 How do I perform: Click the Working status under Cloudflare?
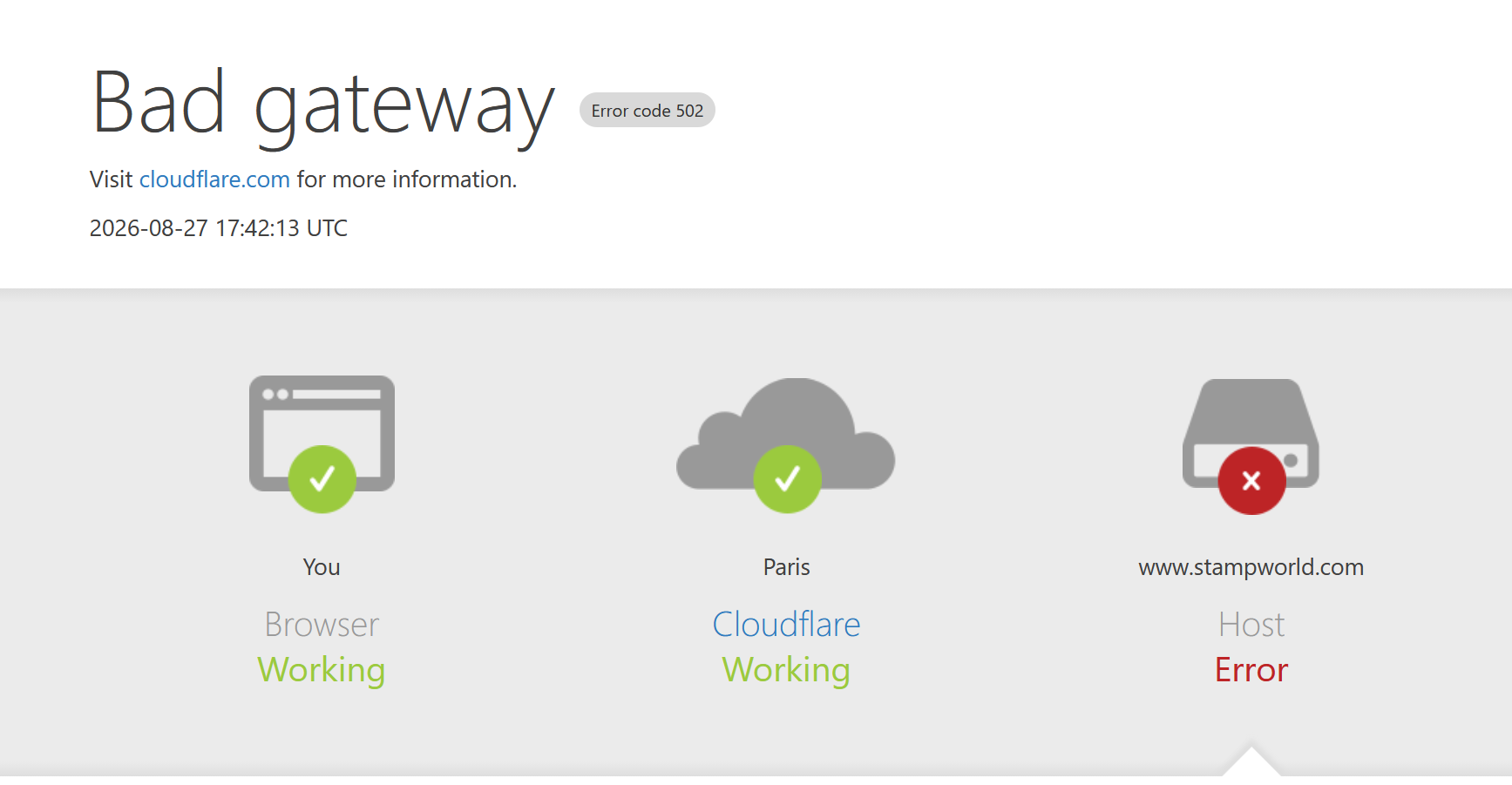point(786,670)
